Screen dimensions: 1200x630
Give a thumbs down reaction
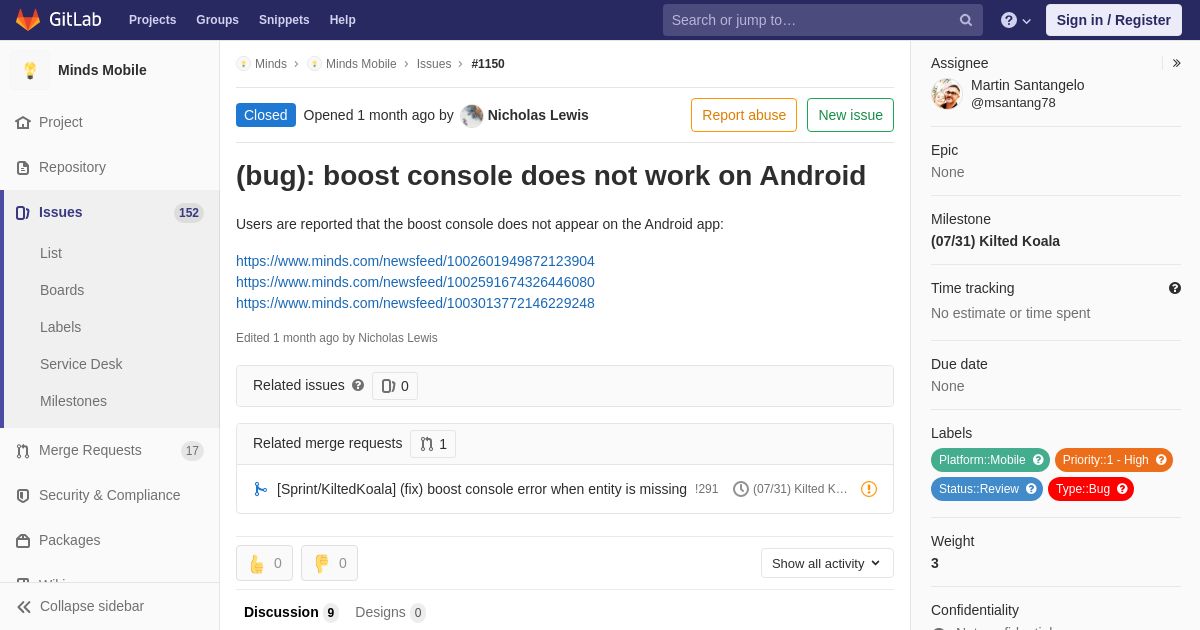[329, 563]
